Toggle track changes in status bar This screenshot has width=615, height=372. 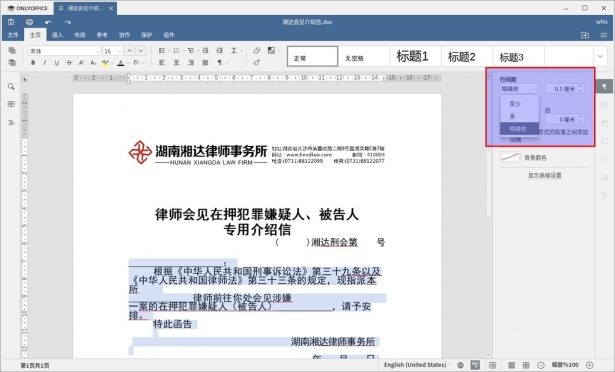pos(493,365)
